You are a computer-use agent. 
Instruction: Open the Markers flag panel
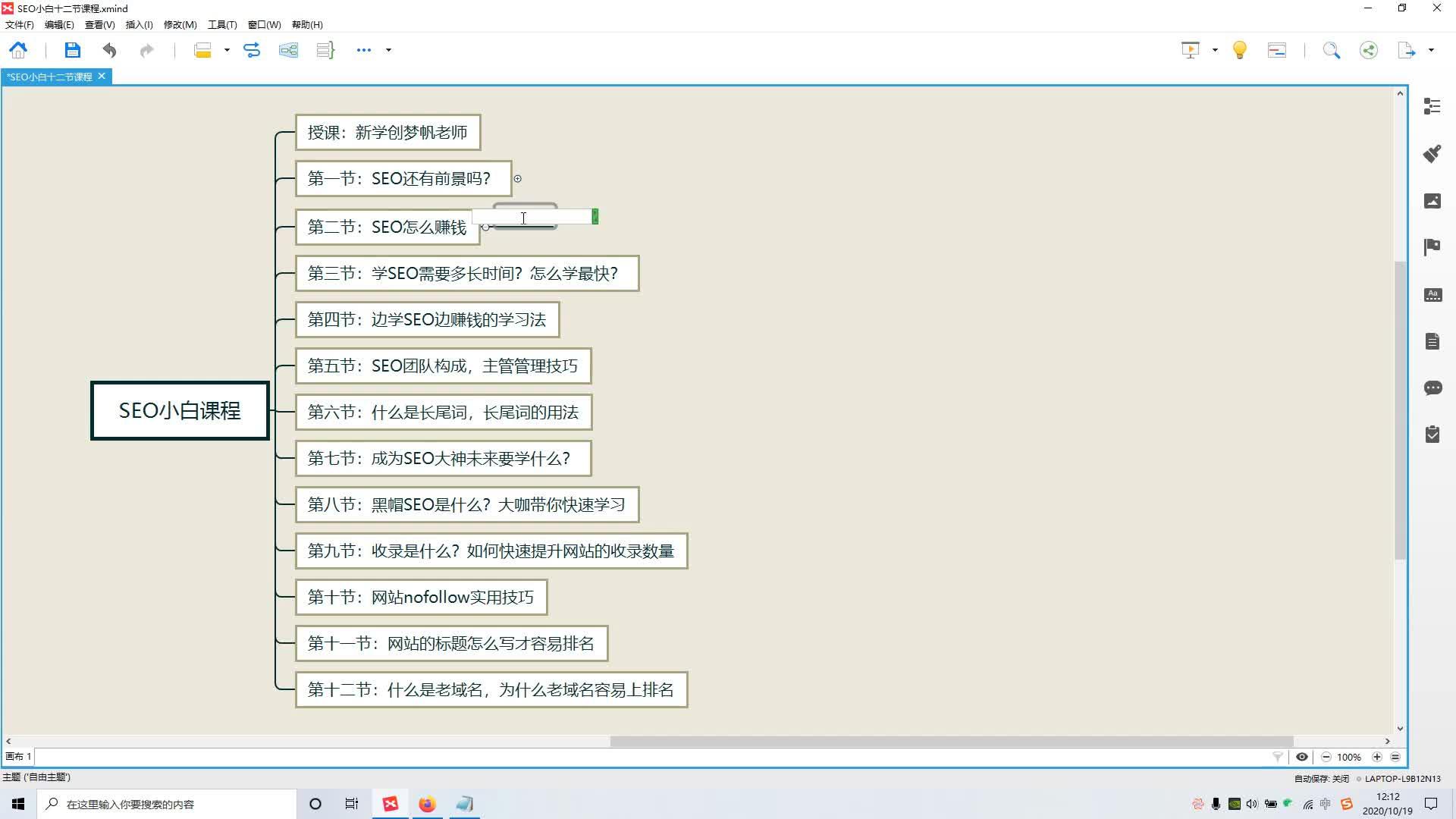(x=1432, y=247)
